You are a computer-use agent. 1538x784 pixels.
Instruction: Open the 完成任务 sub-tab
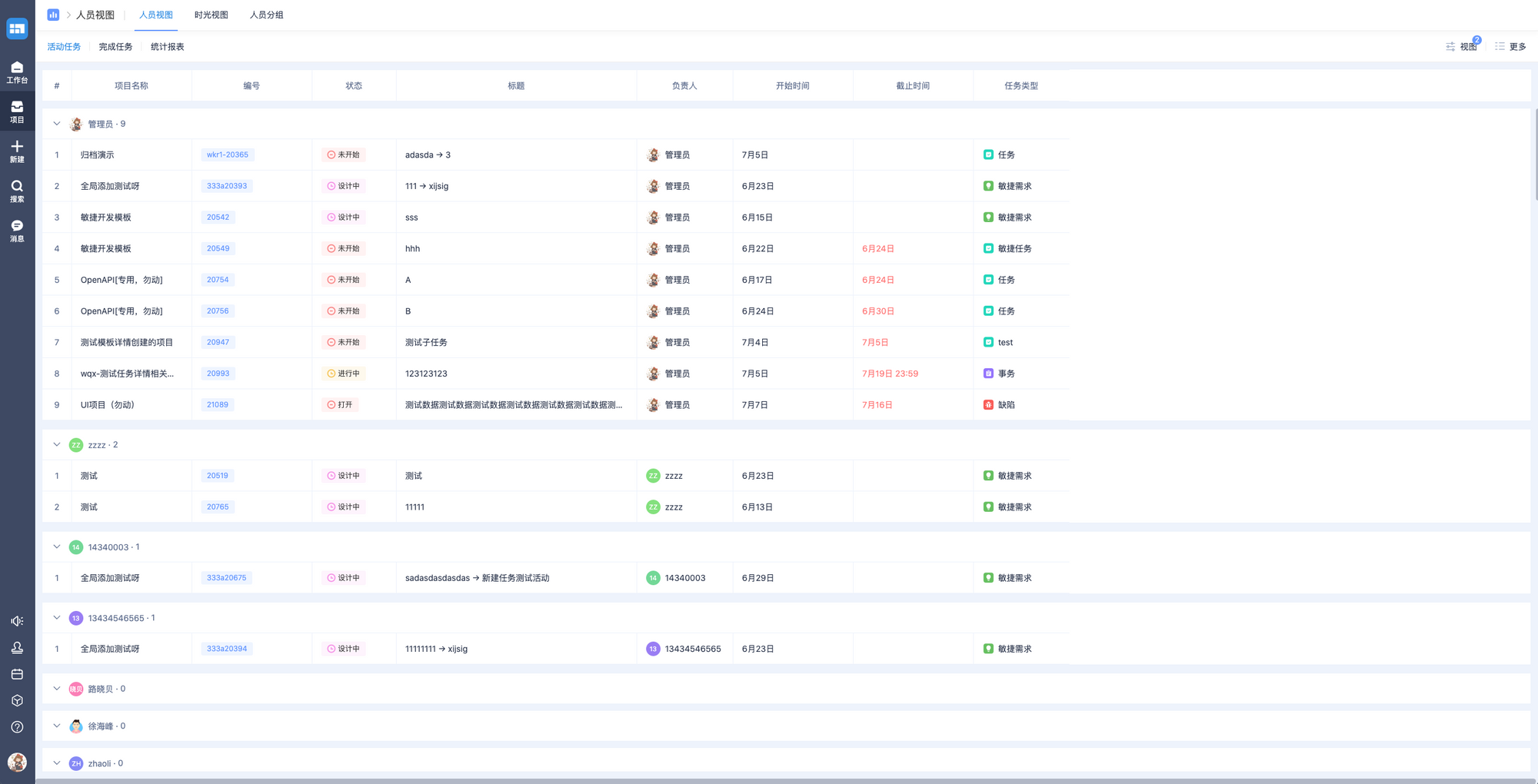(115, 47)
